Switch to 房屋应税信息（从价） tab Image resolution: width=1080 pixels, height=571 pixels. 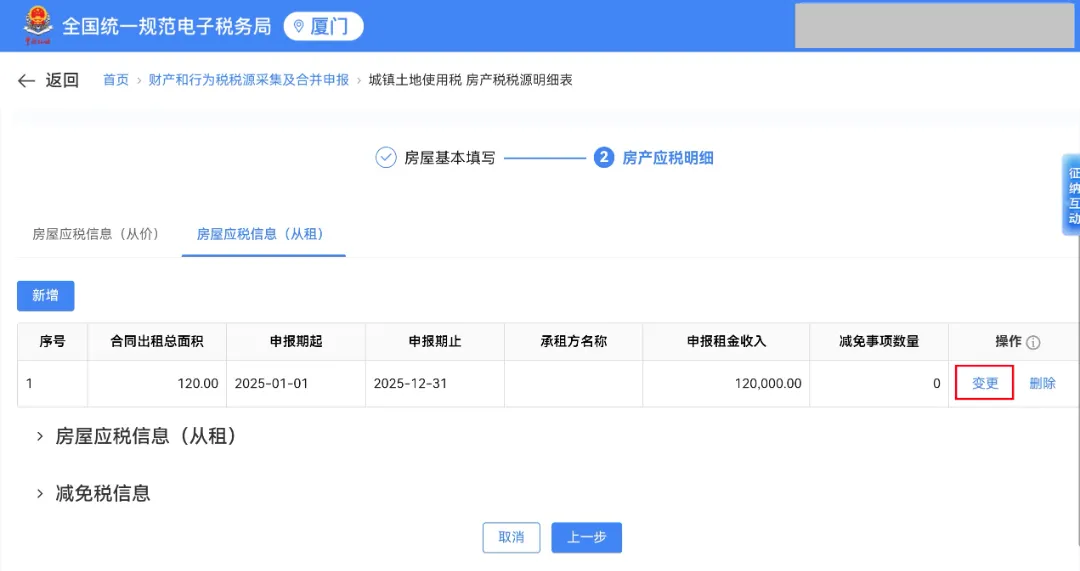(x=96, y=234)
